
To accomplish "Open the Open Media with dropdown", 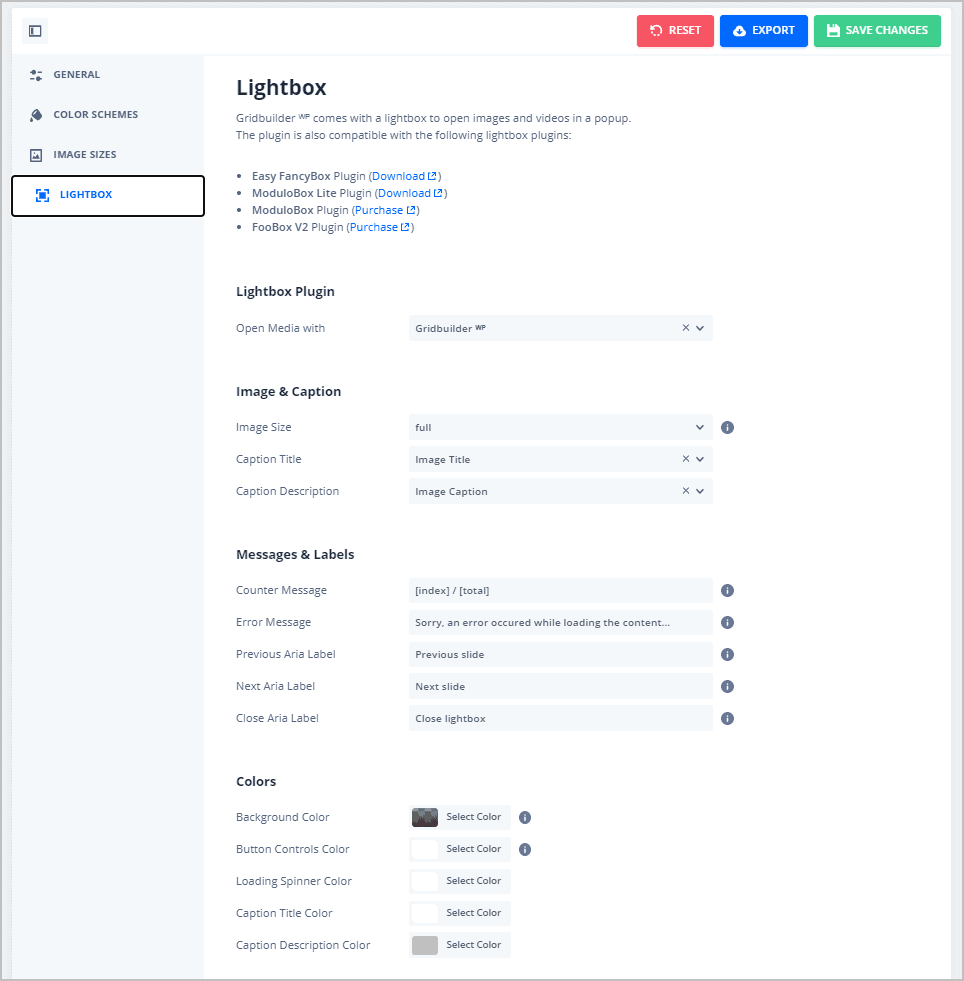I will coord(700,327).
